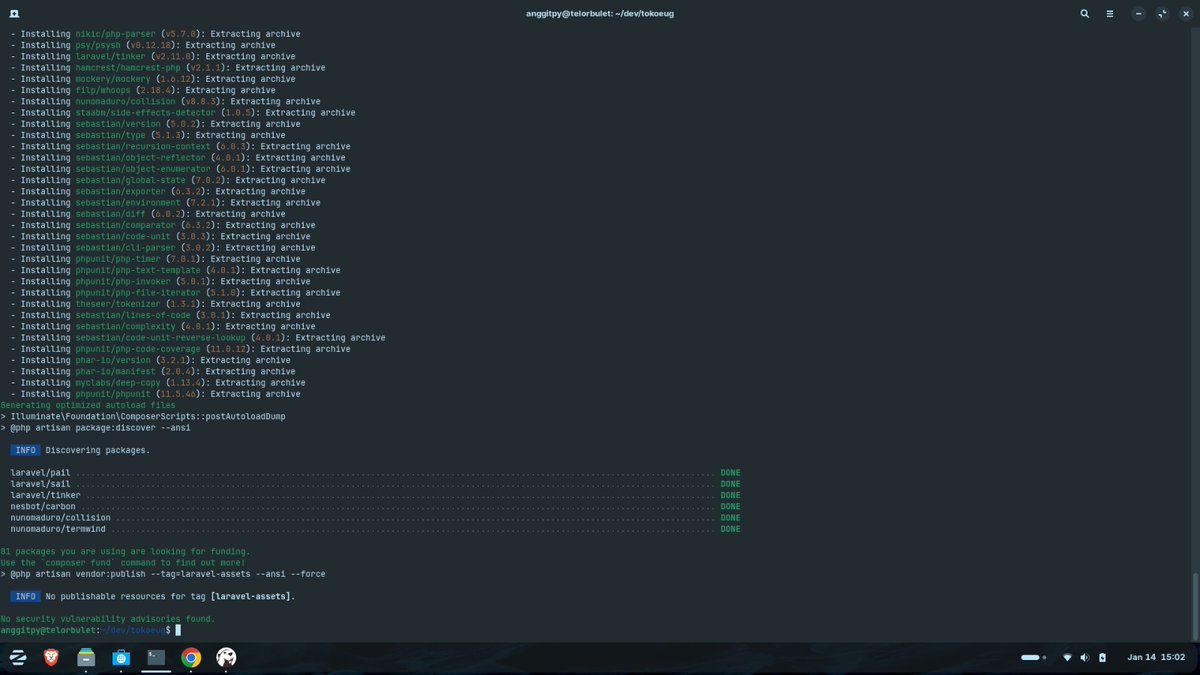This screenshot has height=675, width=1200.
Task: Launch Google Chrome from the taskbar
Action: (191, 657)
